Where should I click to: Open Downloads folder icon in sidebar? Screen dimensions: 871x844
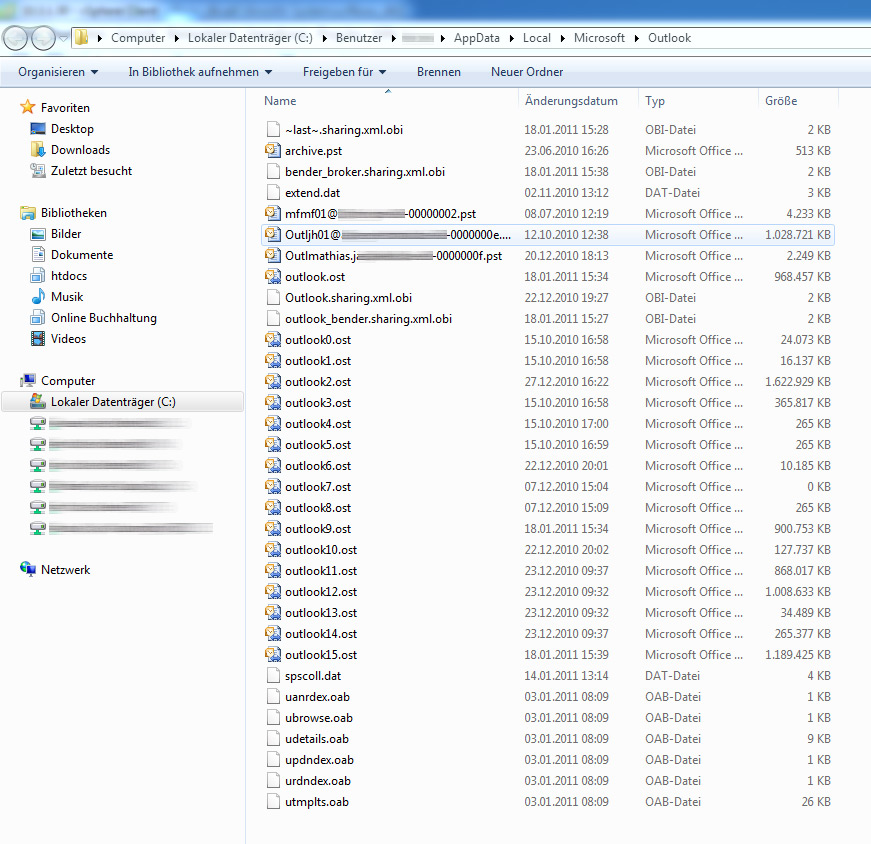(38, 149)
